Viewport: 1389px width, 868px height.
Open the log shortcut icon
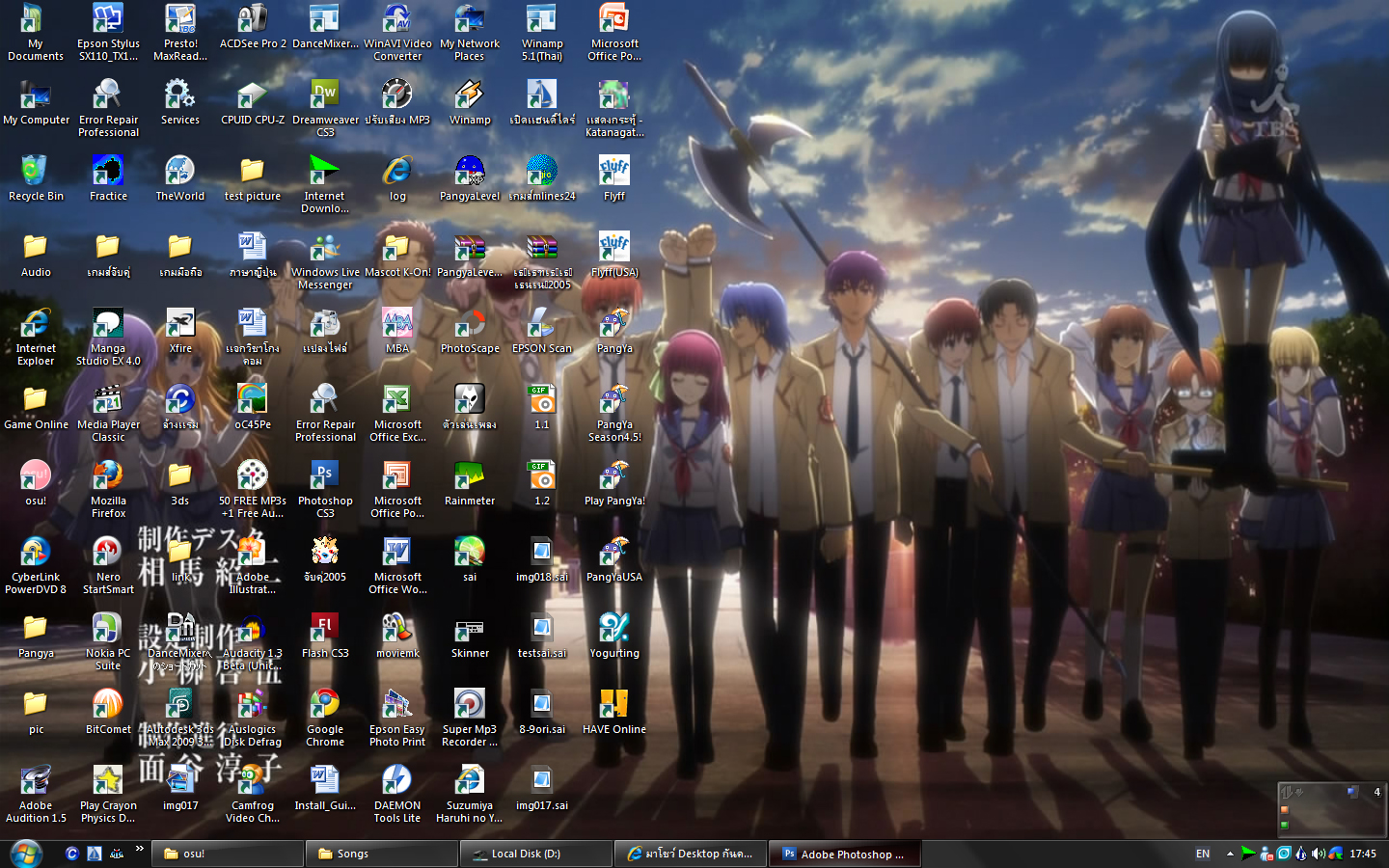coord(397,178)
